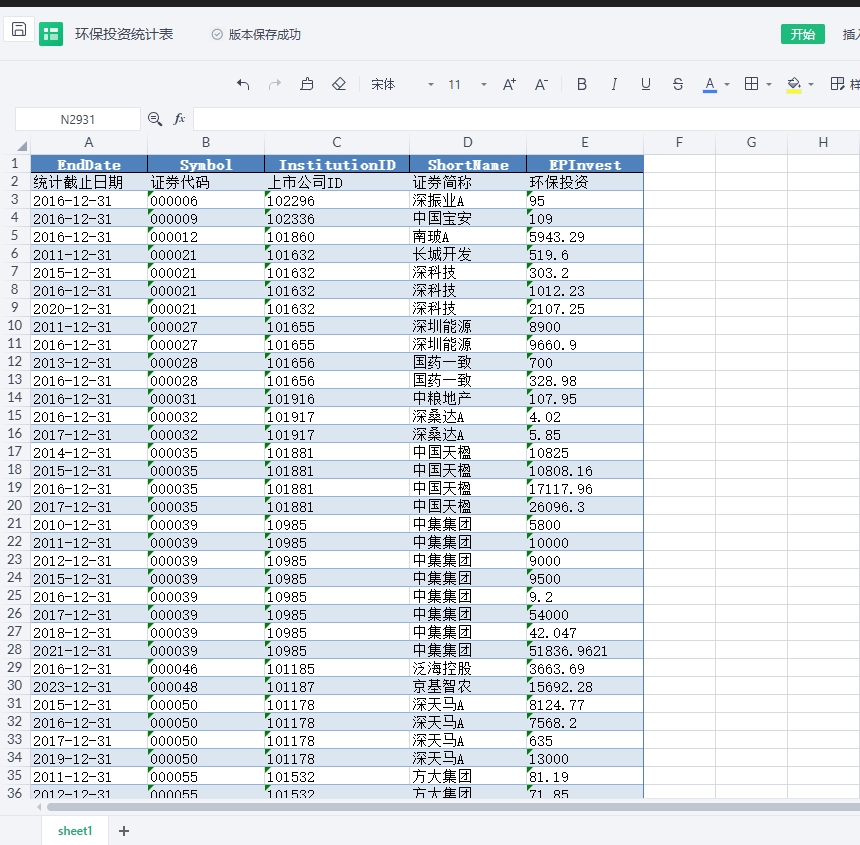This screenshot has width=860, height=845.
Task: Toggle italic formatting
Action: (614, 85)
